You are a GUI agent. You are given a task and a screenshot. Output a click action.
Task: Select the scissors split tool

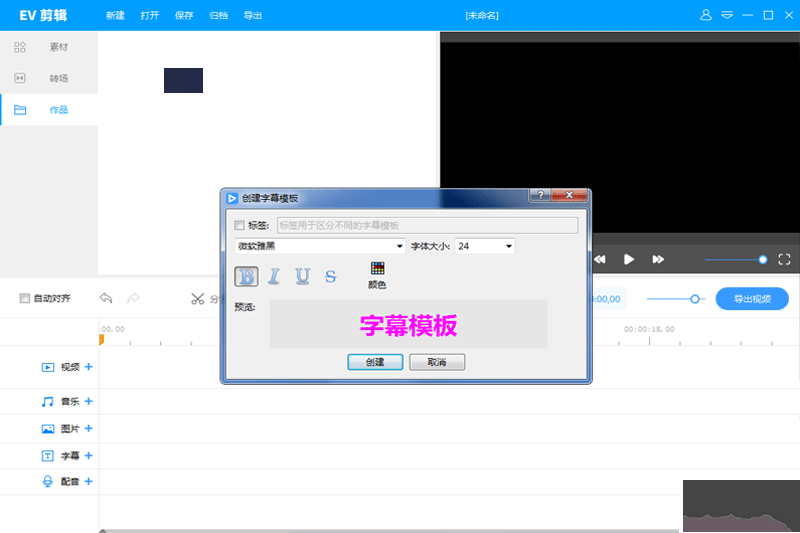point(197,299)
